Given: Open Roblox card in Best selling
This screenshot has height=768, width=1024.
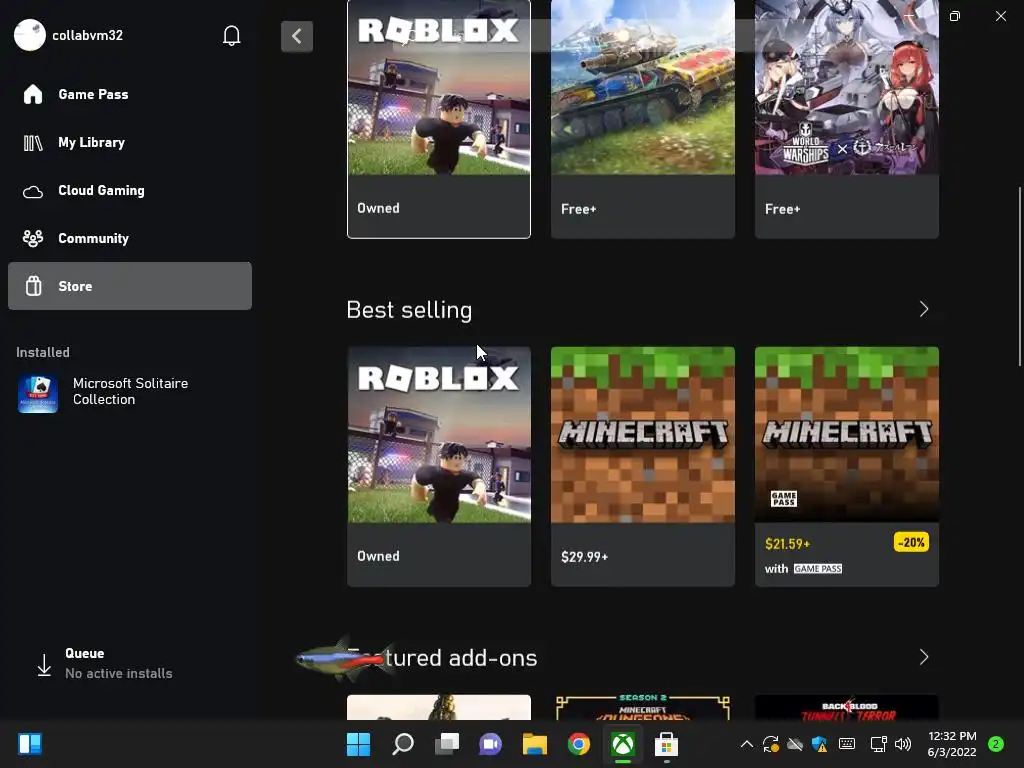Looking at the screenshot, I should point(439,466).
